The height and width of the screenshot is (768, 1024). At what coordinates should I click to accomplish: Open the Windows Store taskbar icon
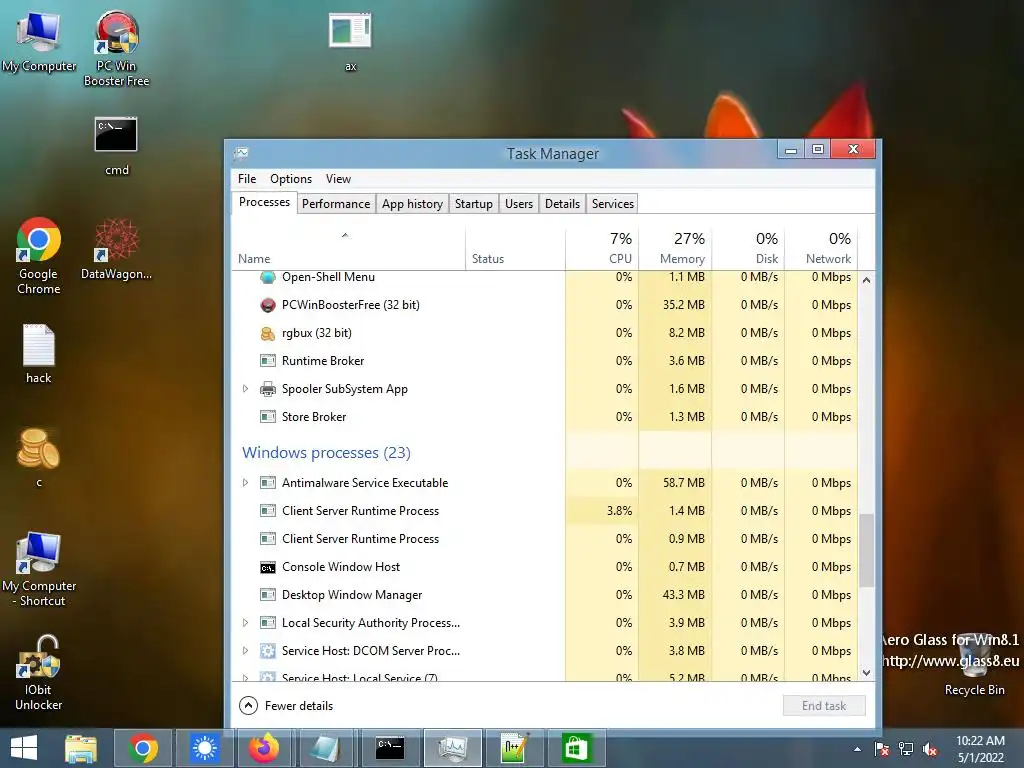pos(575,748)
